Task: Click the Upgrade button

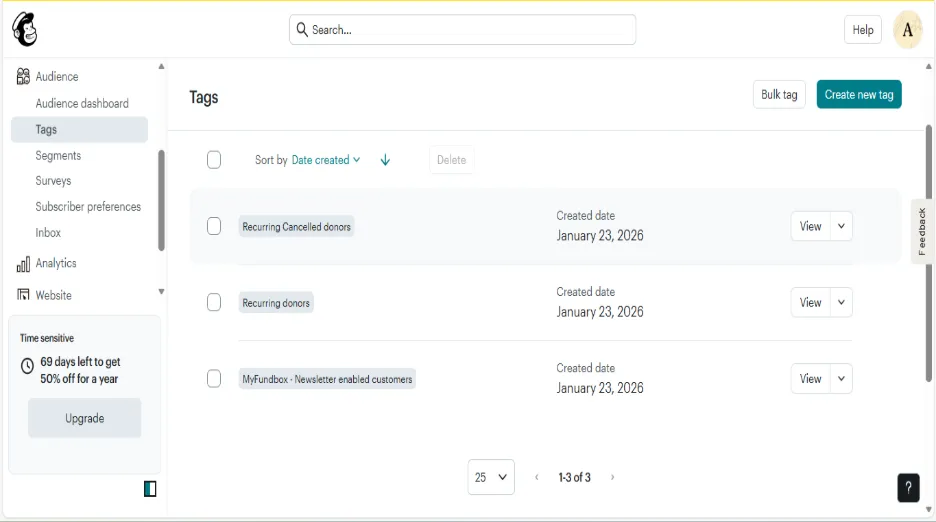Action: point(84,418)
